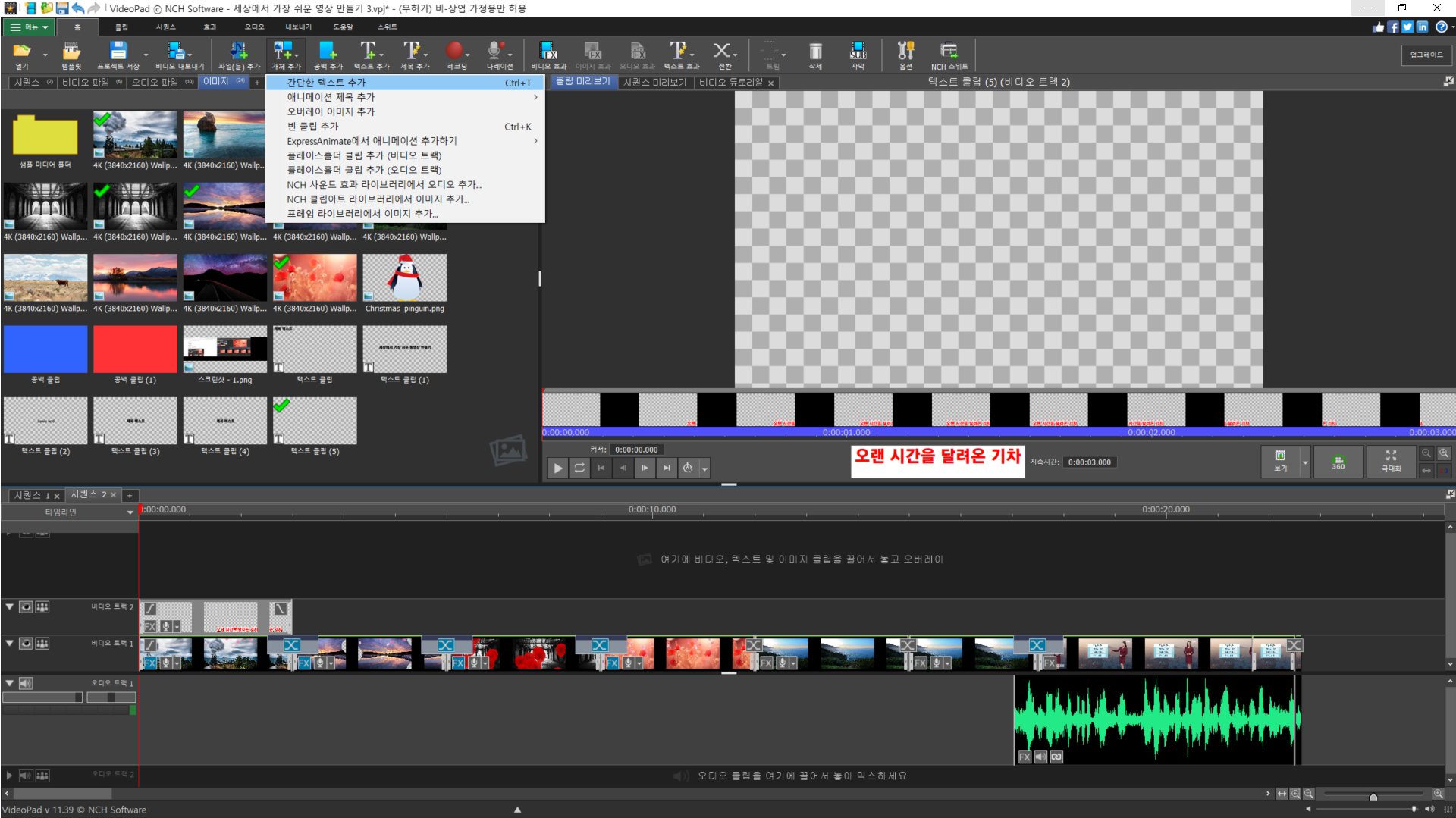The image size is (1456, 818).
Task: Open the playback speed dropdown arrow
Action: (704, 469)
